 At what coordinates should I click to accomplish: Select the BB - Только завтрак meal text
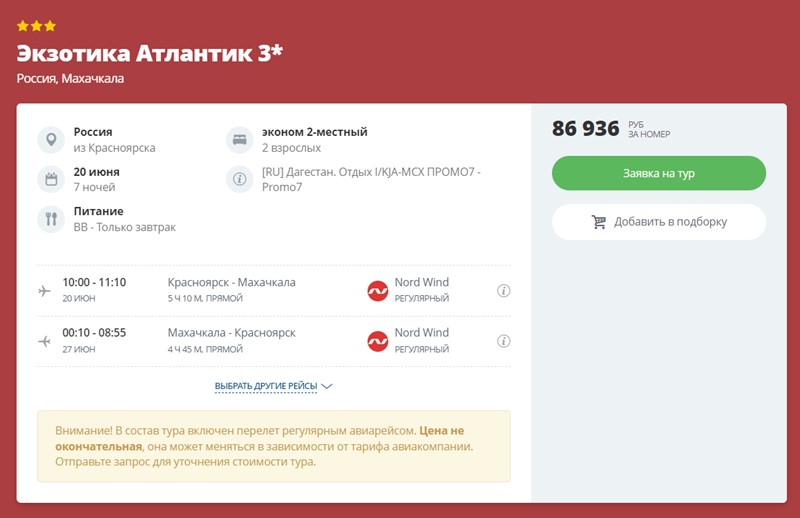point(124,227)
